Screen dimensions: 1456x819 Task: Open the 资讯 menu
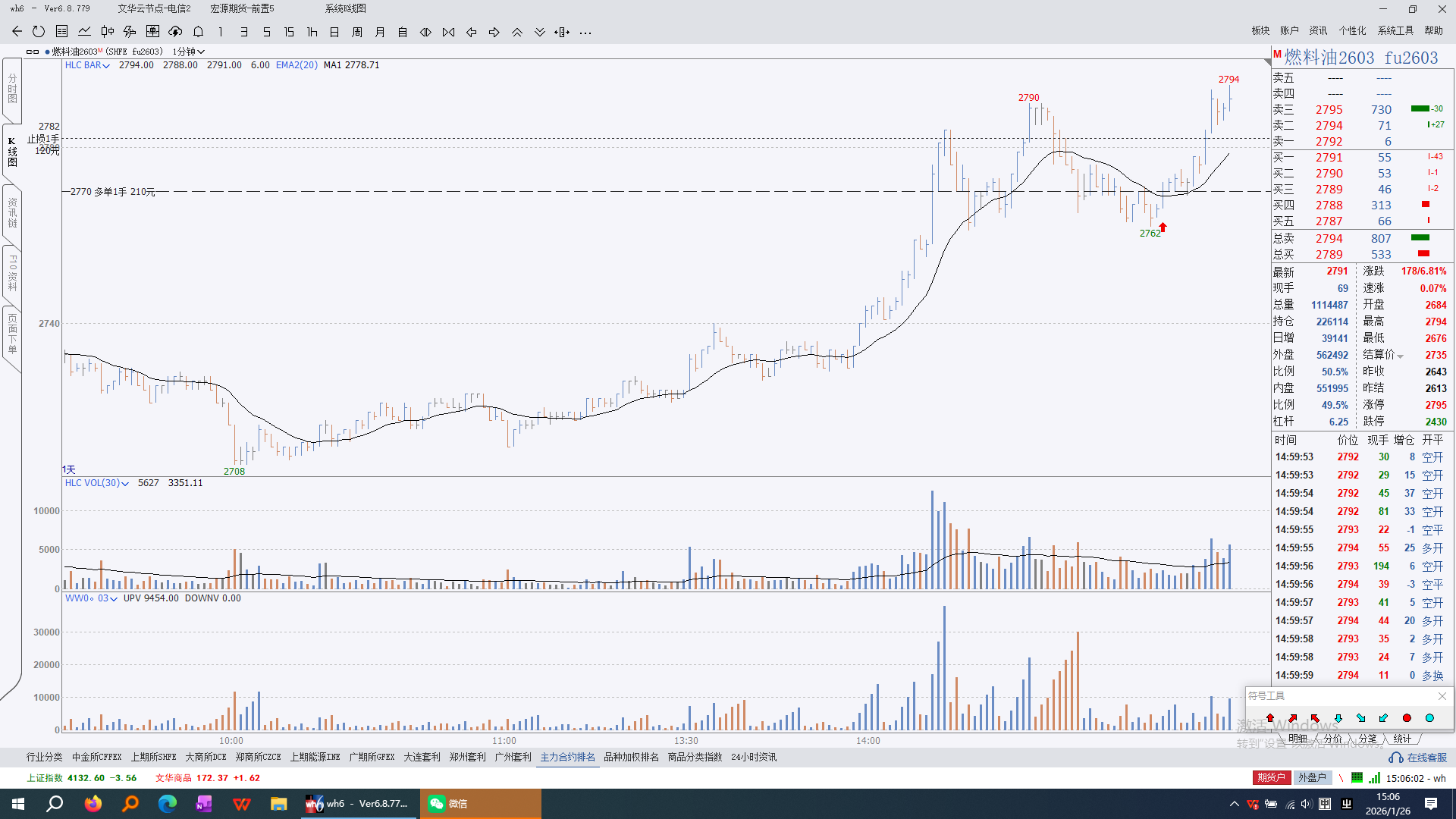[1318, 30]
